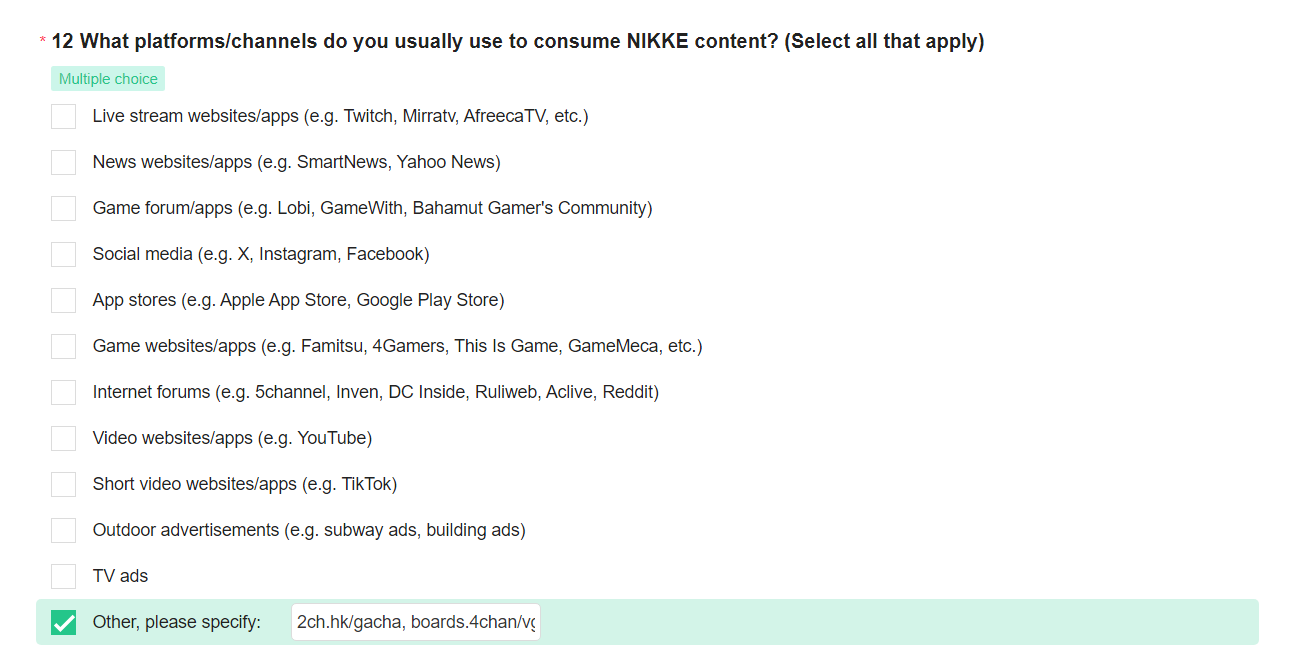Select the Outdoor advertisements checkbox
Viewport: 1301px width, 671px height.
click(63, 530)
